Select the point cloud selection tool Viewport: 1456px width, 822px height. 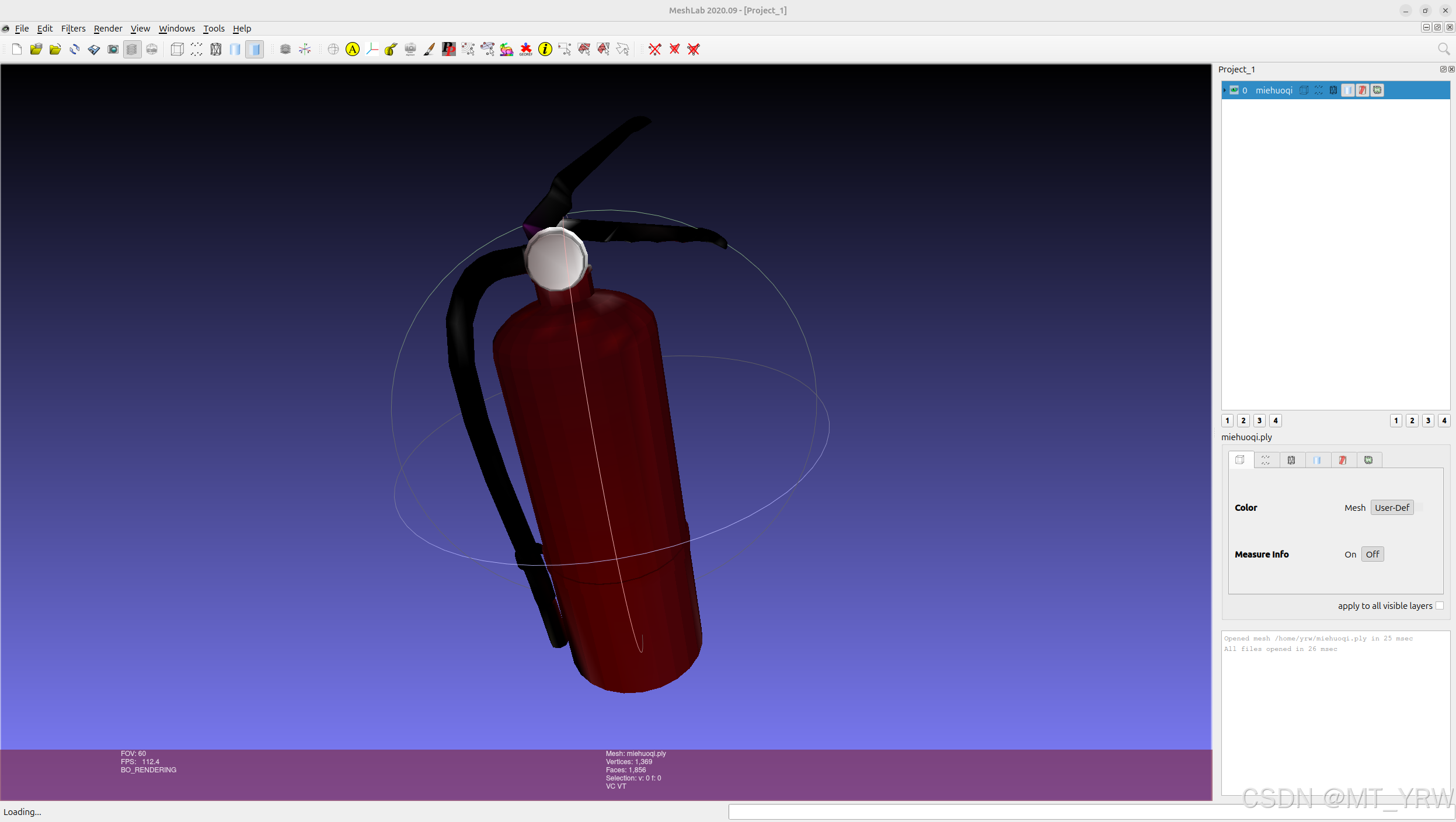468,50
